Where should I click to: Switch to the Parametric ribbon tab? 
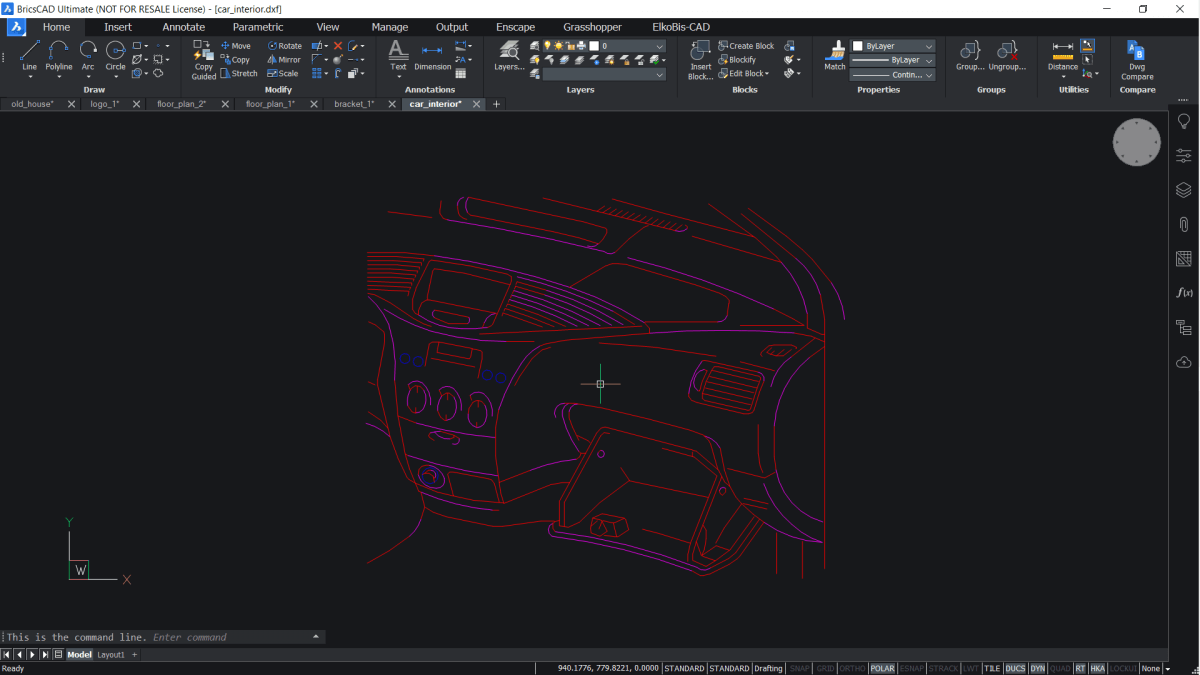[258, 27]
